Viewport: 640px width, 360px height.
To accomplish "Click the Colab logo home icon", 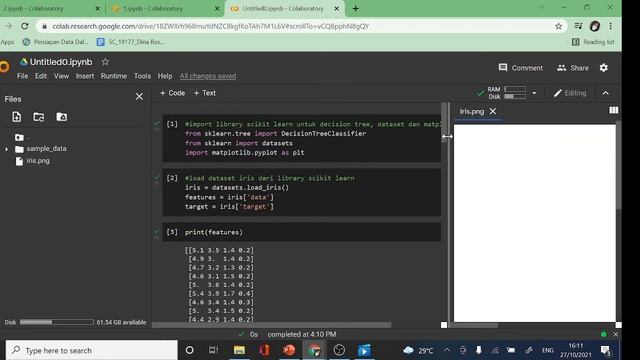I will tap(4, 67).
